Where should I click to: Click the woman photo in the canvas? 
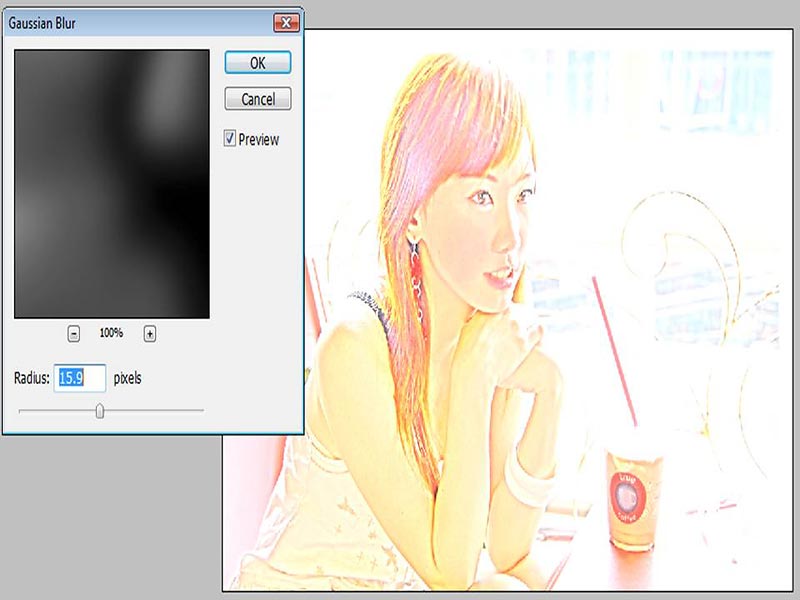pos(508,310)
